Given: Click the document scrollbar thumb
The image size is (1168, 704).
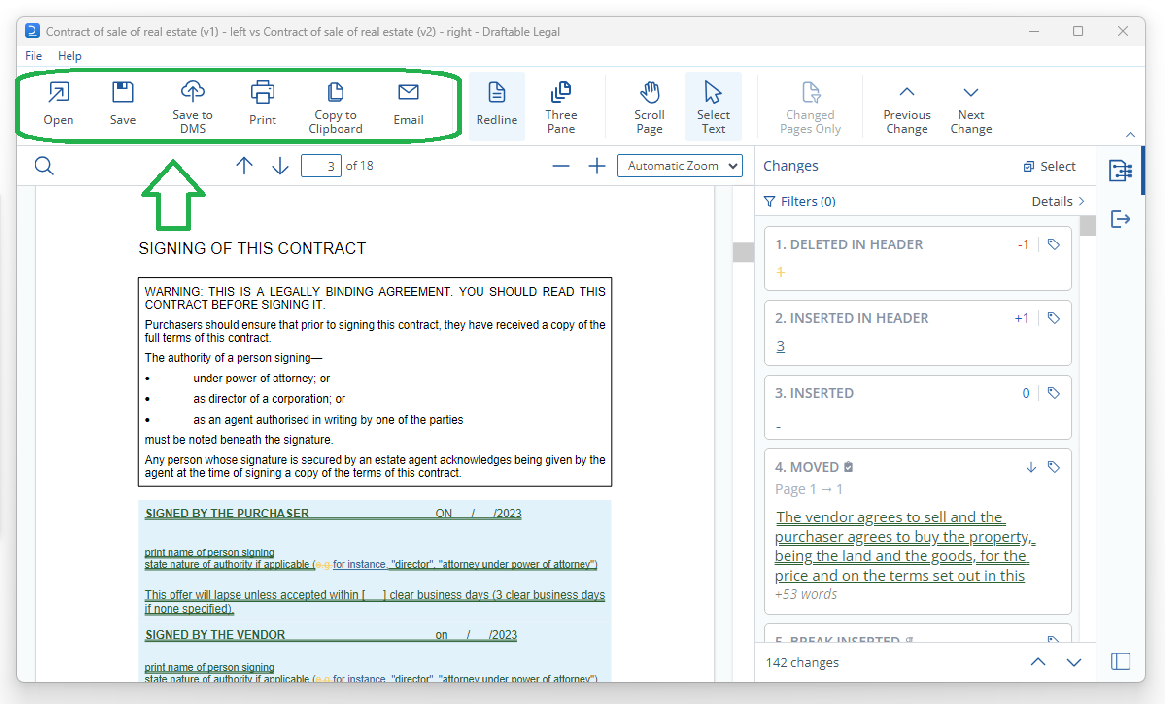Looking at the screenshot, I should click(x=743, y=252).
